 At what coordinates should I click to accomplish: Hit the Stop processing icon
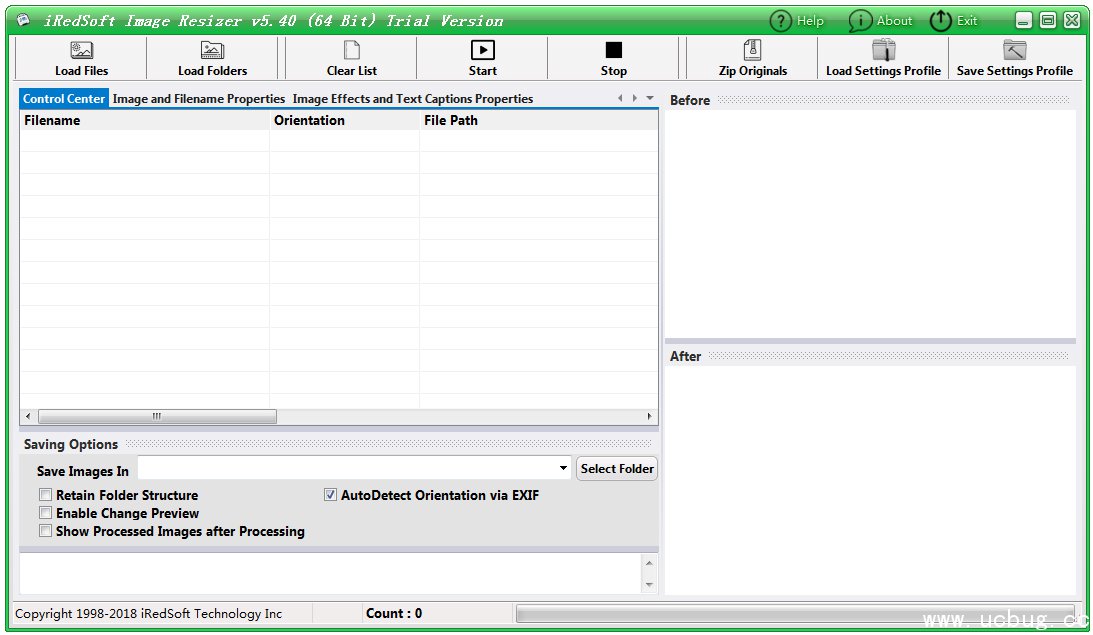point(613,51)
